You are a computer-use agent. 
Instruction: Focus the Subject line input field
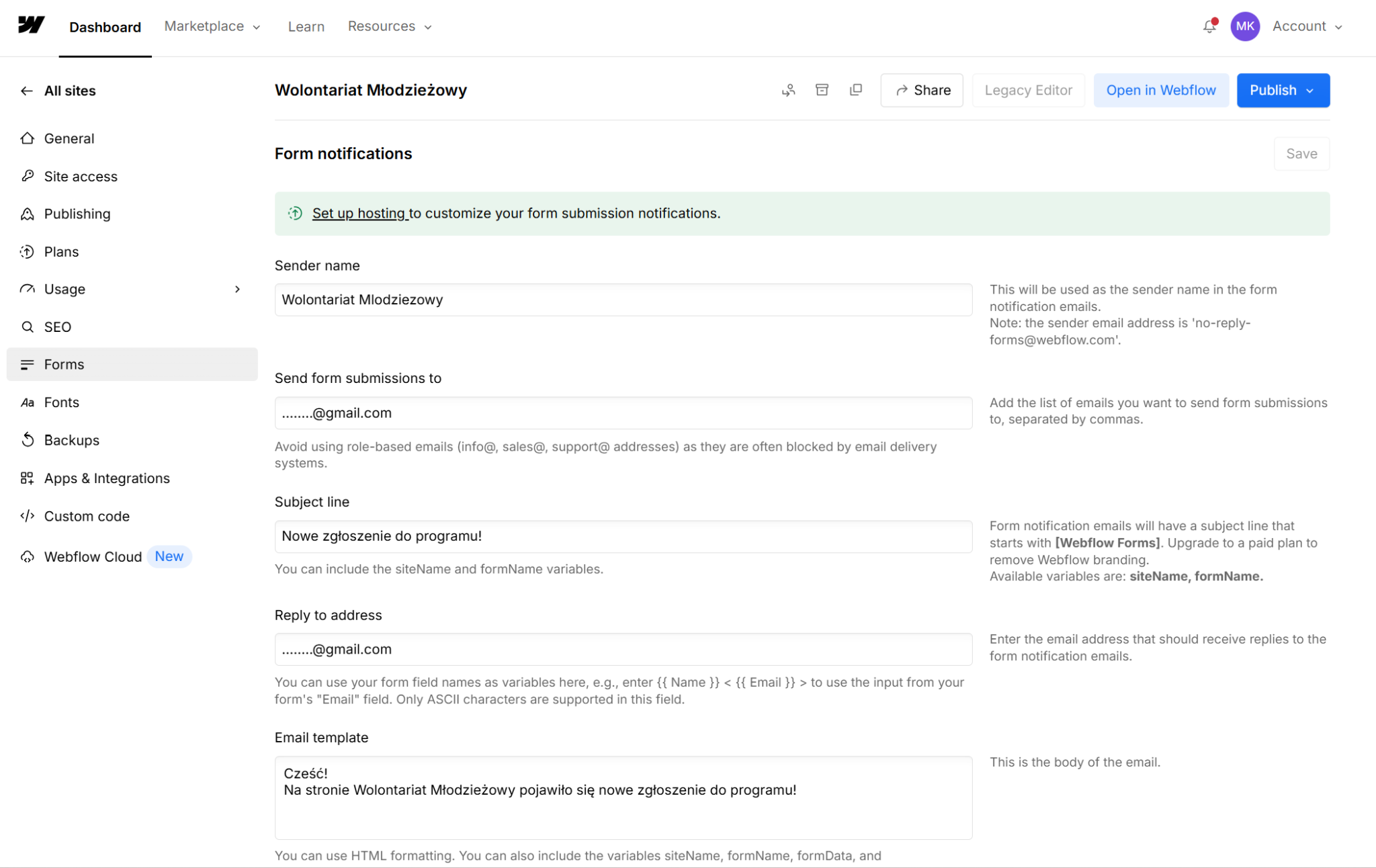[x=623, y=536]
